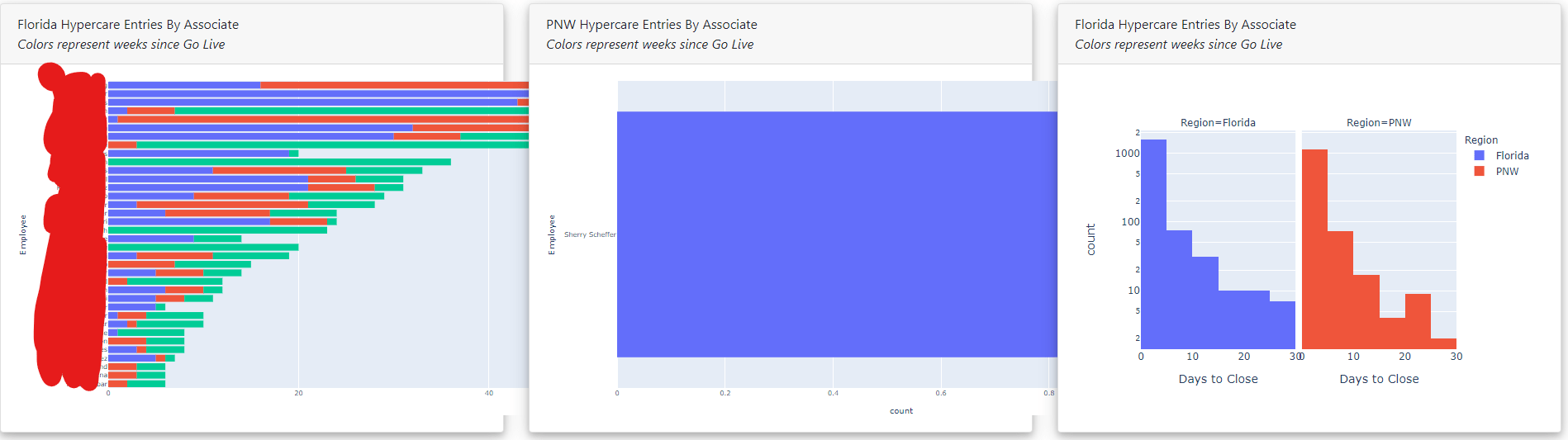
Task: Click the '0.2' tick on PNW chart x-axis
Action: click(x=725, y=393)
